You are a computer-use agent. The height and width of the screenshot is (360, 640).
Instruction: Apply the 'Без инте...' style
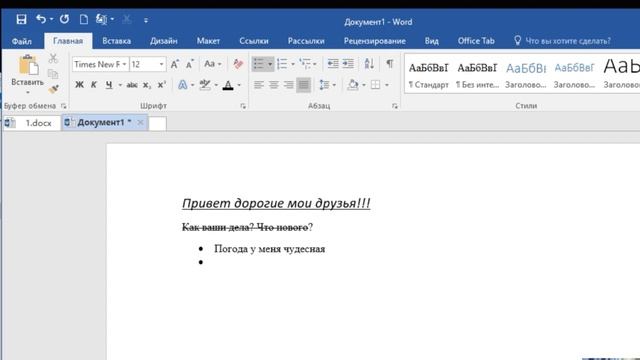[477, 75]
